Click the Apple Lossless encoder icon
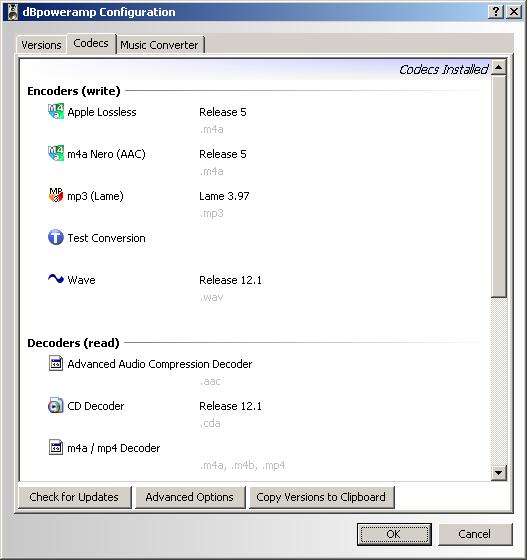The image size is (527, 560). click(x=56, y=111)
